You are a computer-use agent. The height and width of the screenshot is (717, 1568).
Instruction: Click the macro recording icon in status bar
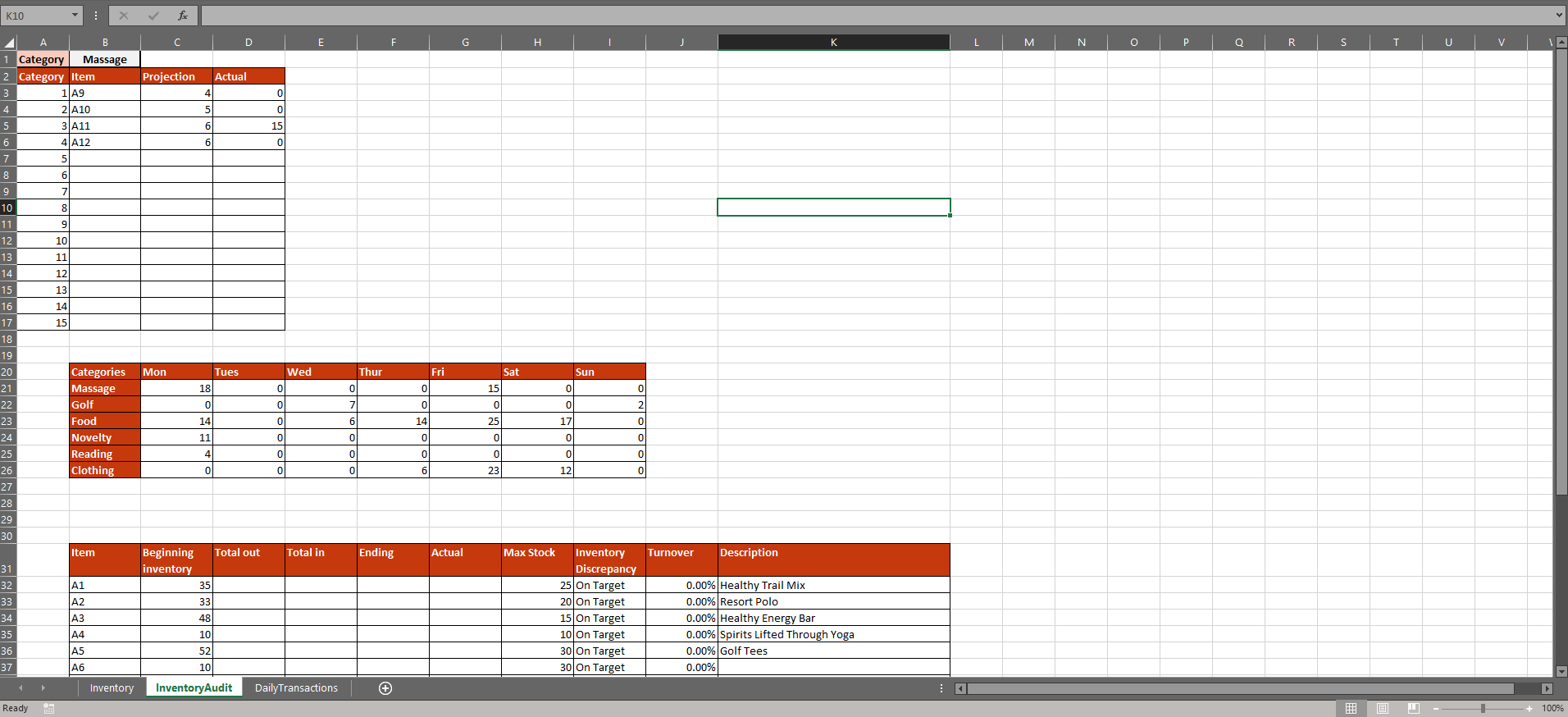pos(49,708)
